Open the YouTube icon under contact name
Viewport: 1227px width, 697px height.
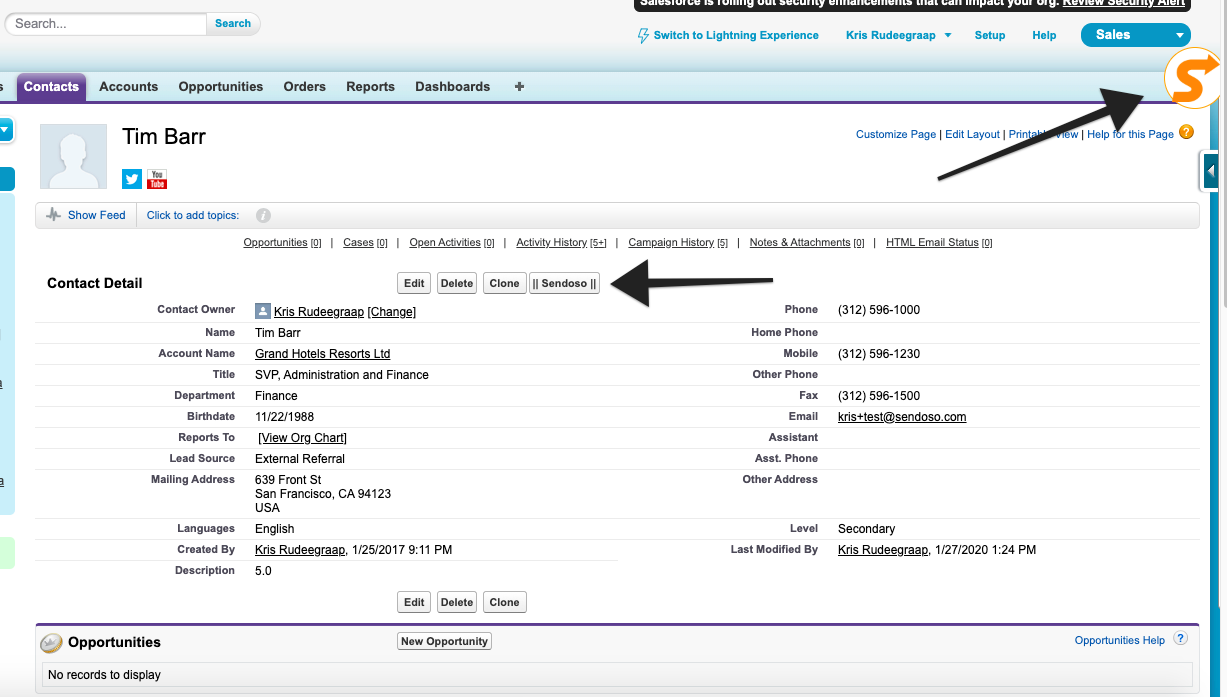[x=157, y=179]
